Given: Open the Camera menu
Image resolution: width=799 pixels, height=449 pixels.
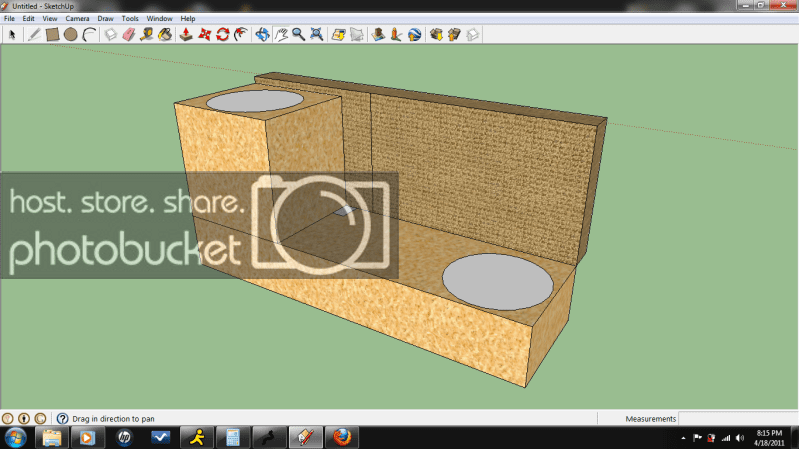Looking at the screenshot, I should coord(77,18).
